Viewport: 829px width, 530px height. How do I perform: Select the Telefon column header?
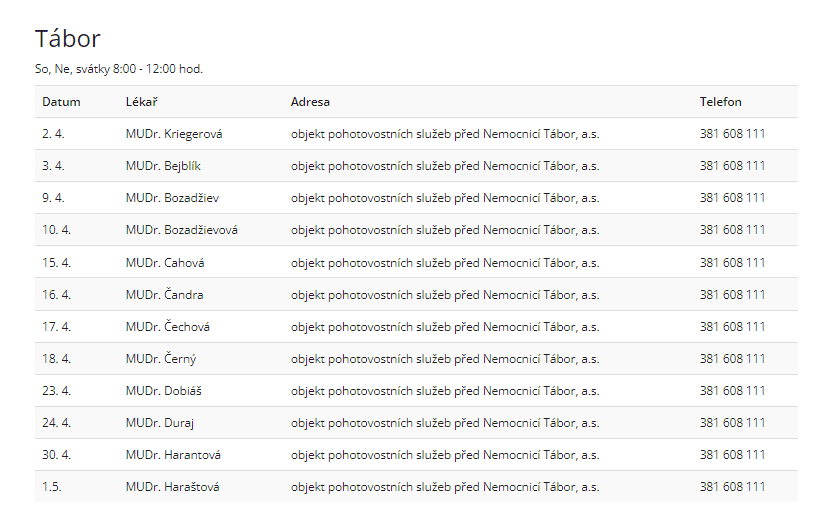coord(721,102)
